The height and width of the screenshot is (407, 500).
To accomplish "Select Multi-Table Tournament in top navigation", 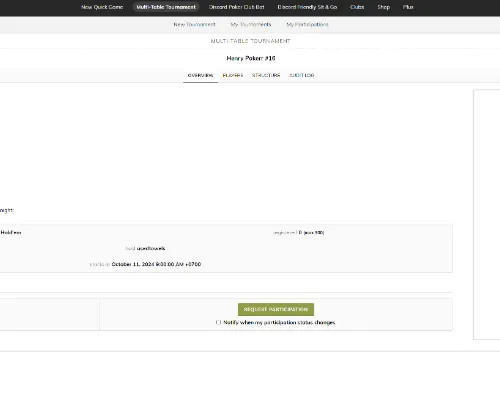I will click(x=166, y=7).
